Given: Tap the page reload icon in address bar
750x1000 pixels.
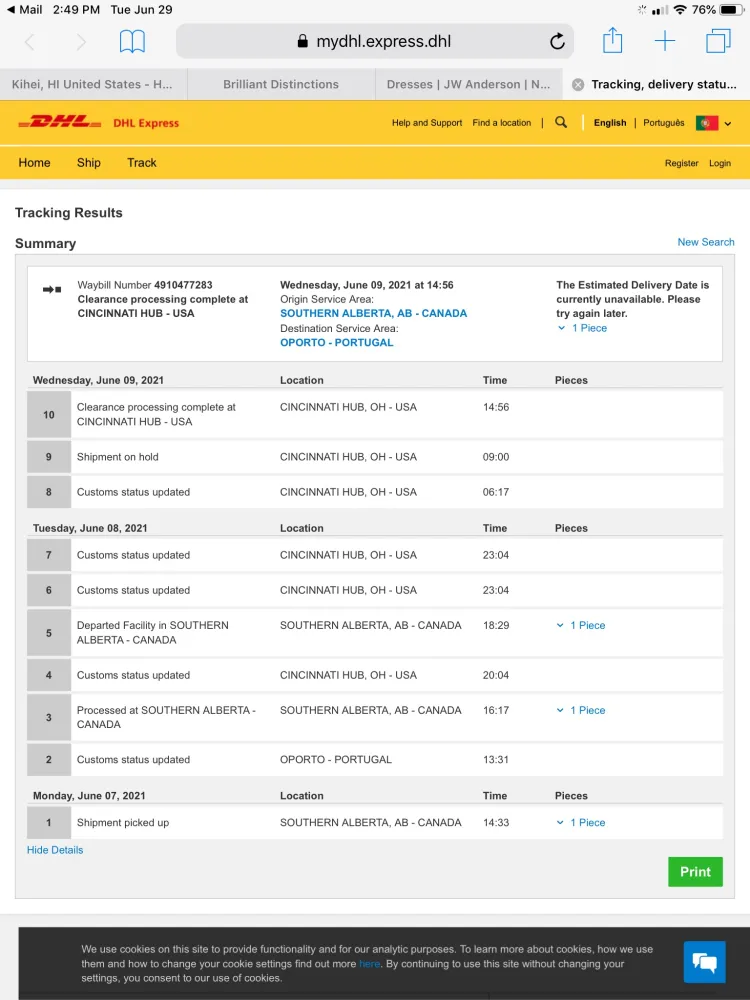Looking at the screenshot, I should tap(557, 41).
